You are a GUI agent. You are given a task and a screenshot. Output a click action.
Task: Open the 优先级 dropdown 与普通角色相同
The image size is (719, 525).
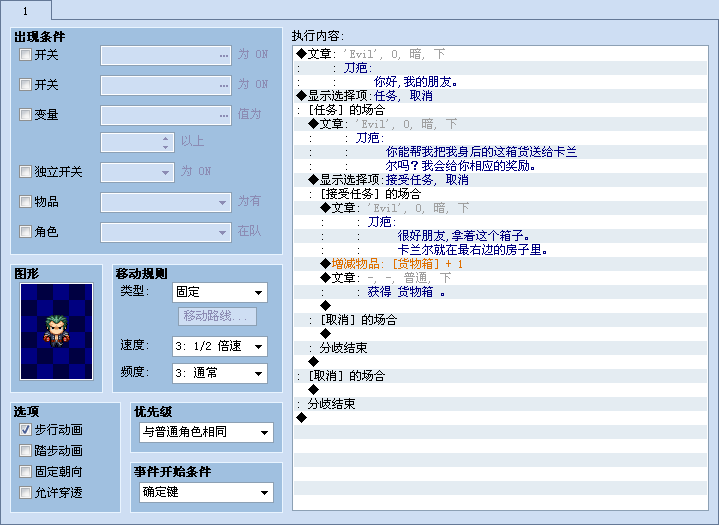[x=206, y=432]
